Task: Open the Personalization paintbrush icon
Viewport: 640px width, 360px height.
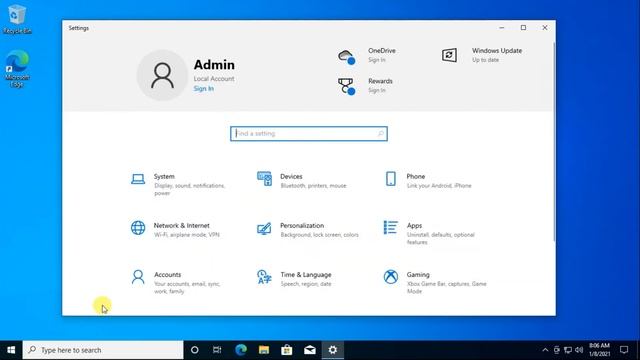Action: [264, 228]
